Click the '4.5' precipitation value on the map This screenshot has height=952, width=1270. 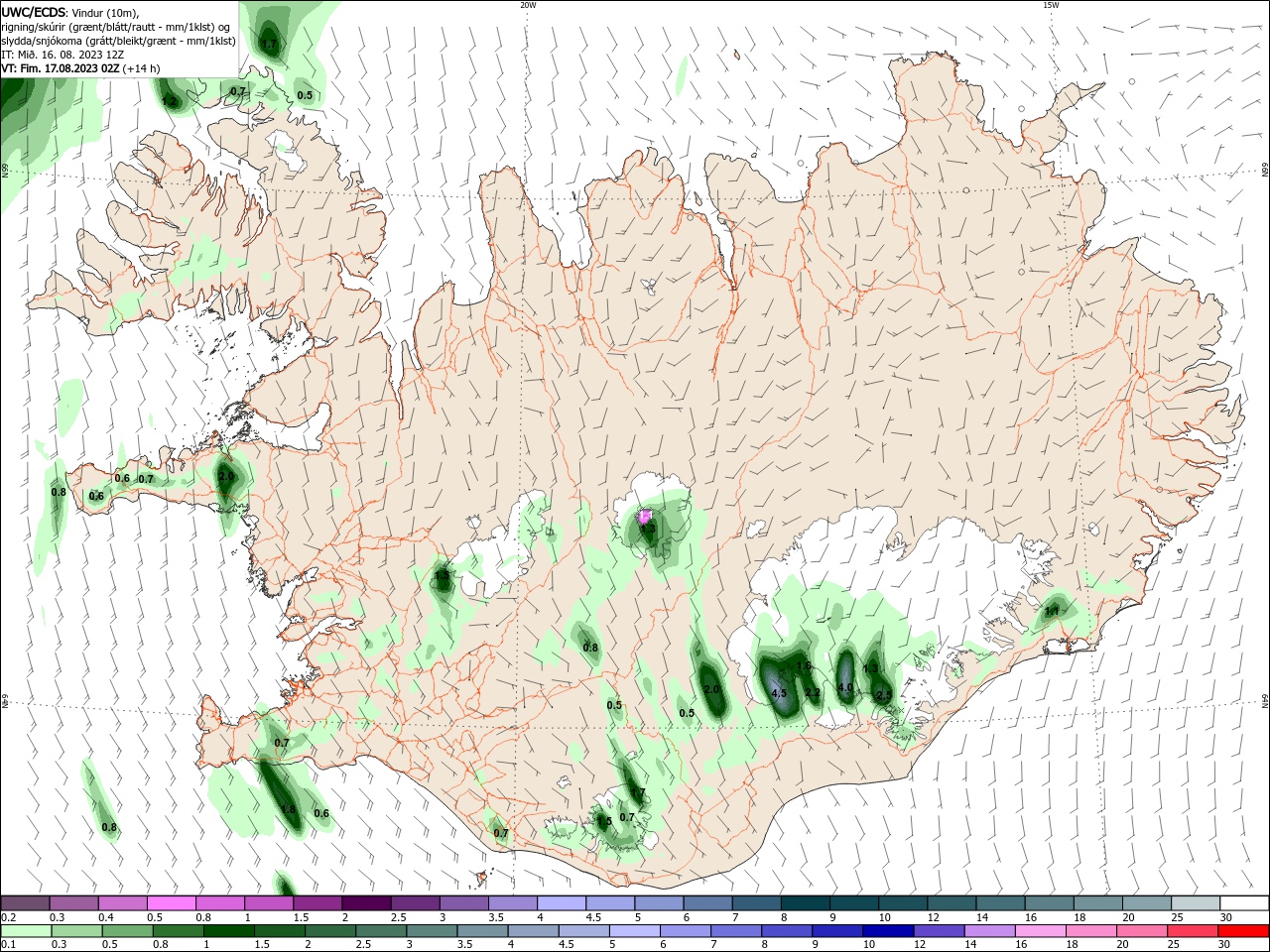click(x=779, y=692)
